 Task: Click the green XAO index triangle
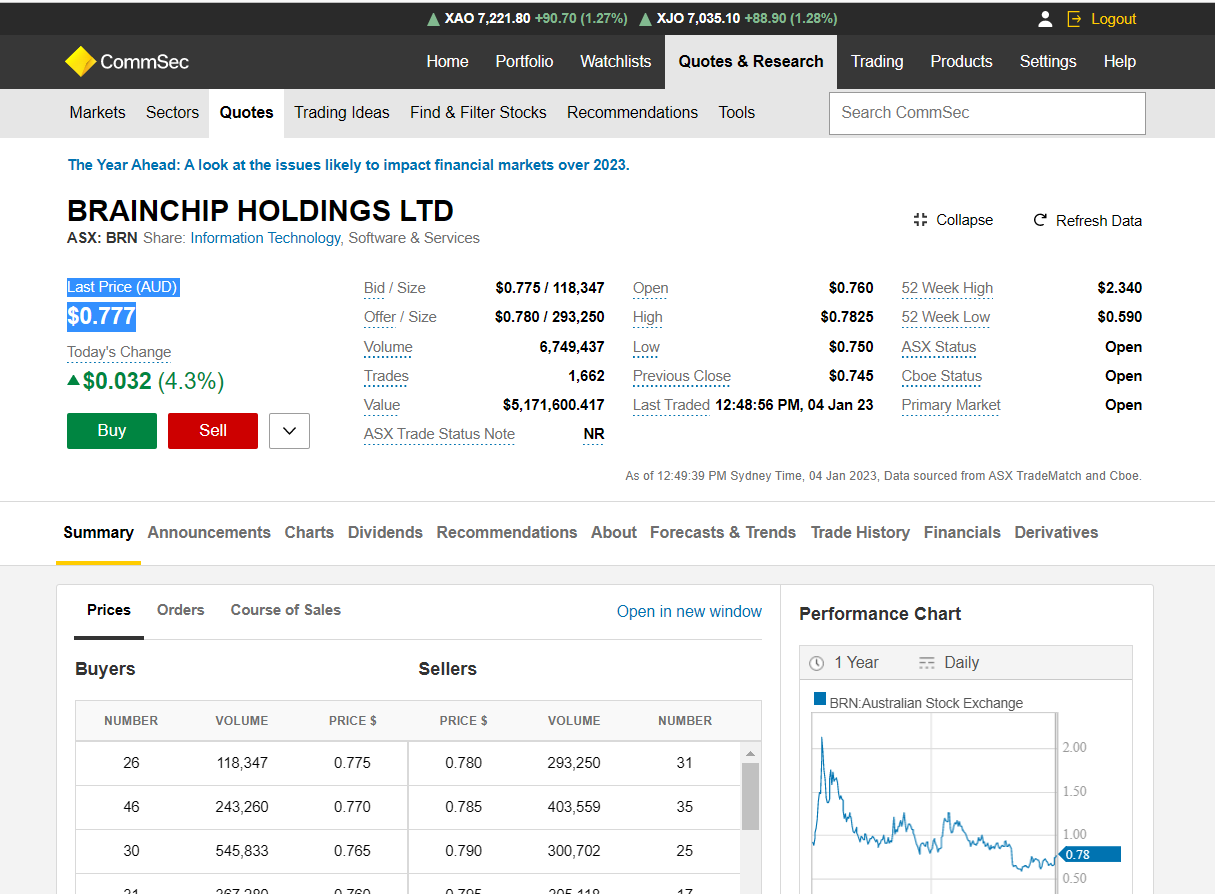click(433, 19)
